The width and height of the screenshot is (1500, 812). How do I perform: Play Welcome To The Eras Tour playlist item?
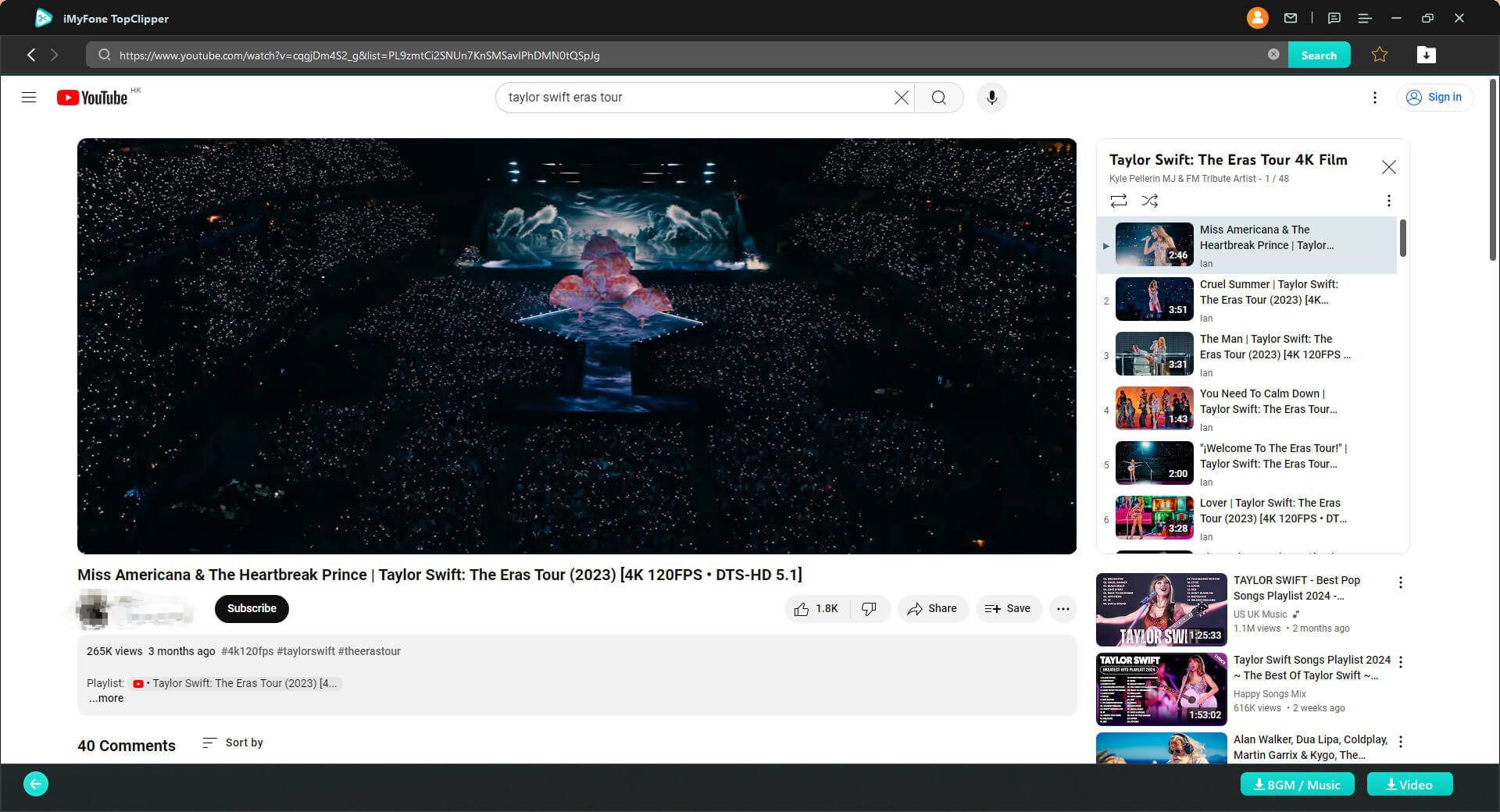point(1247,465)
